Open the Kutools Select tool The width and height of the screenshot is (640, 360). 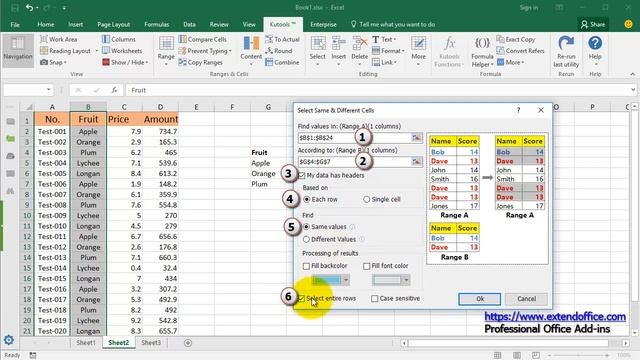(x=318, y=50)
